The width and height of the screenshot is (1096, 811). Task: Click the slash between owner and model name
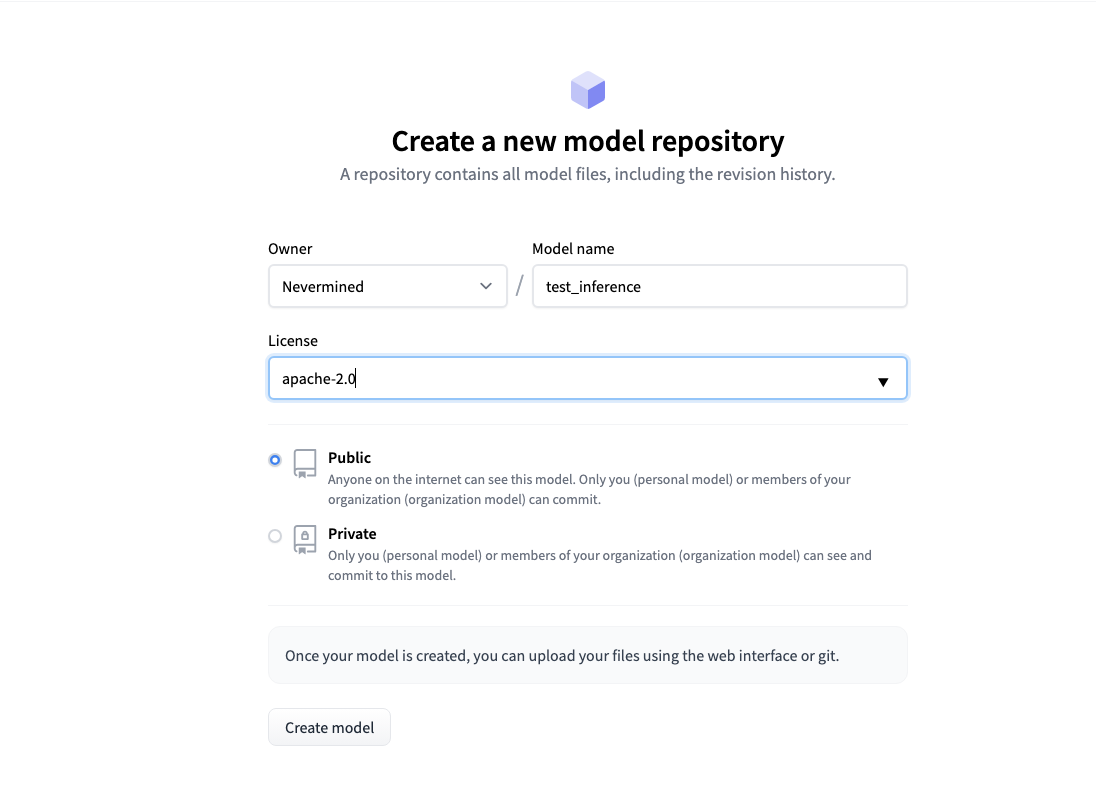519,284
